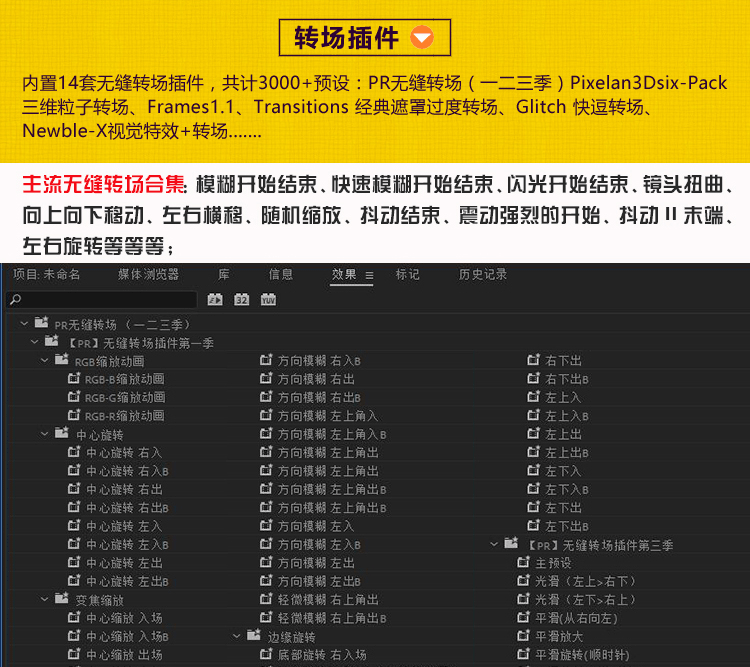Screen dimensions: 750x667
Task: Click the preset icon for 方向模糊 右入B
Action: [x=266, y=360]
